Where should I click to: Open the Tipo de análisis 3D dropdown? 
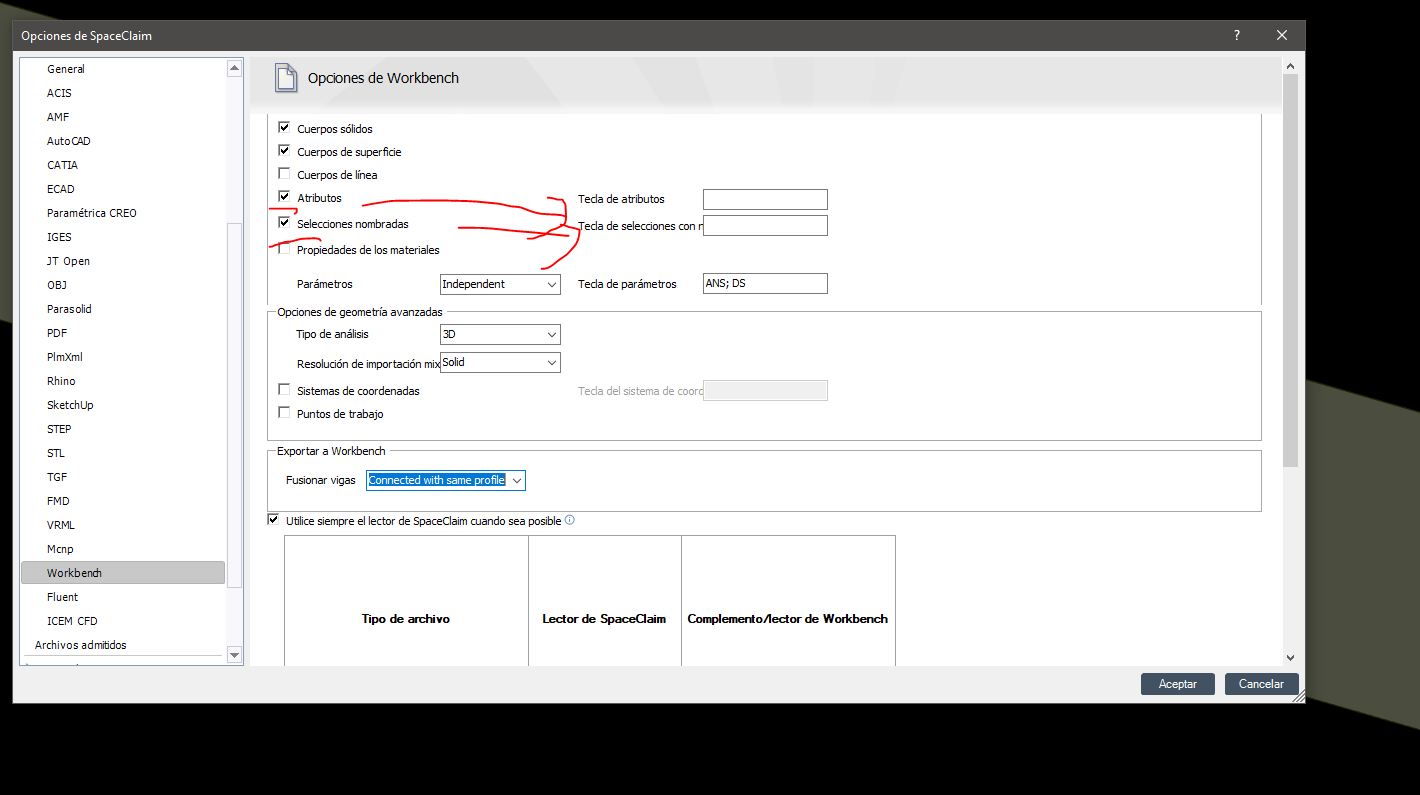[500, 334]
